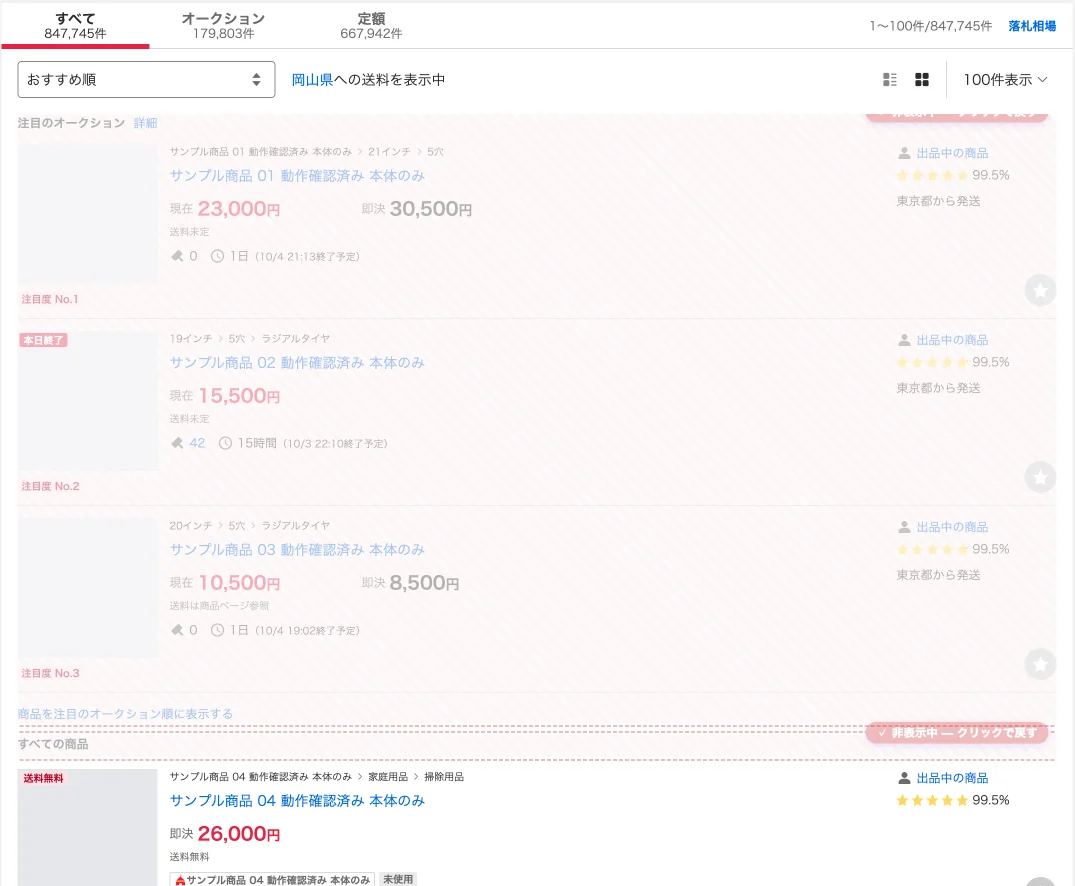Open title サンプル商品 04 動作確認済み
This screenshot has height=886, width=1075.
(297, 801)
